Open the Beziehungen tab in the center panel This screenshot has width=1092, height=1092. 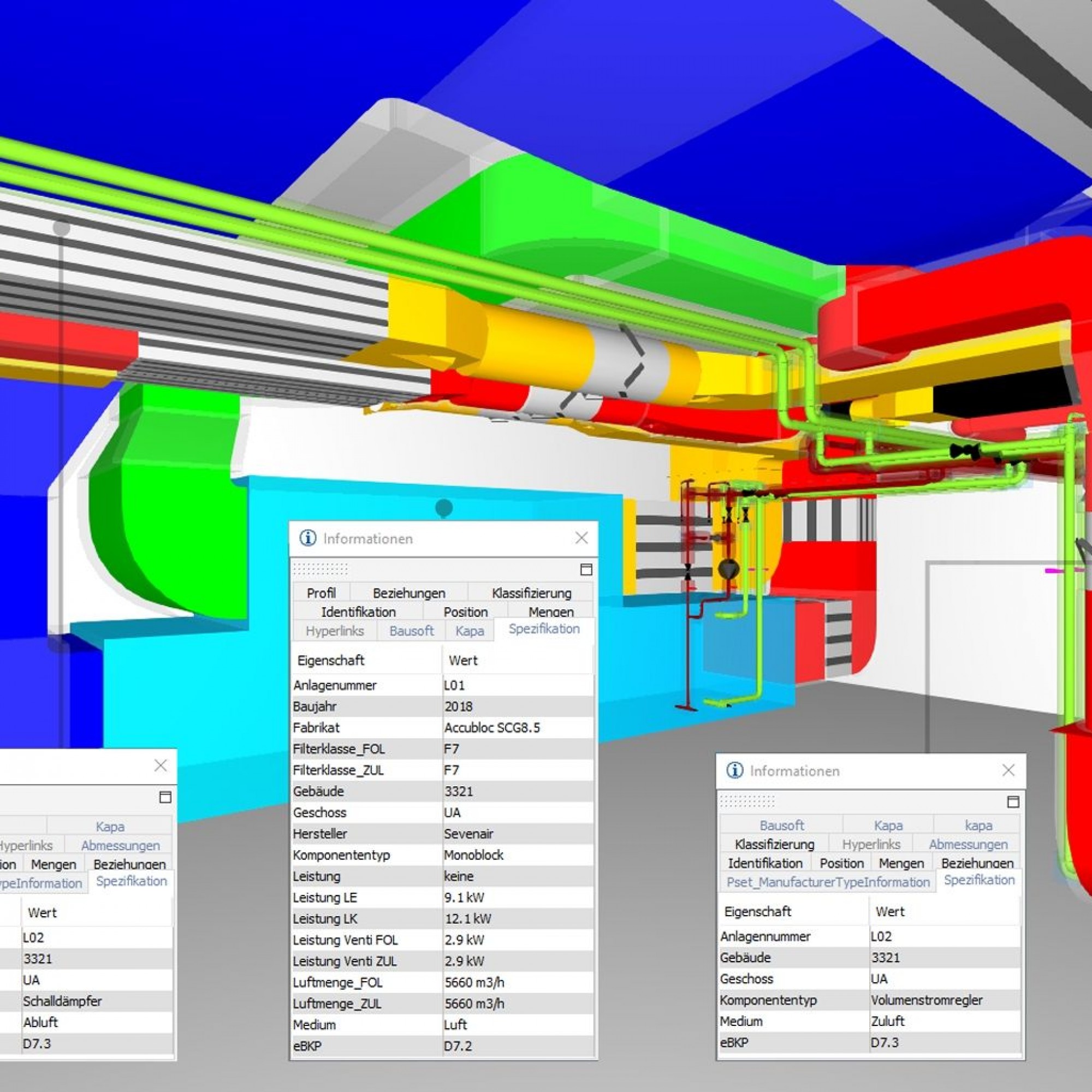(x=408, y=593)
